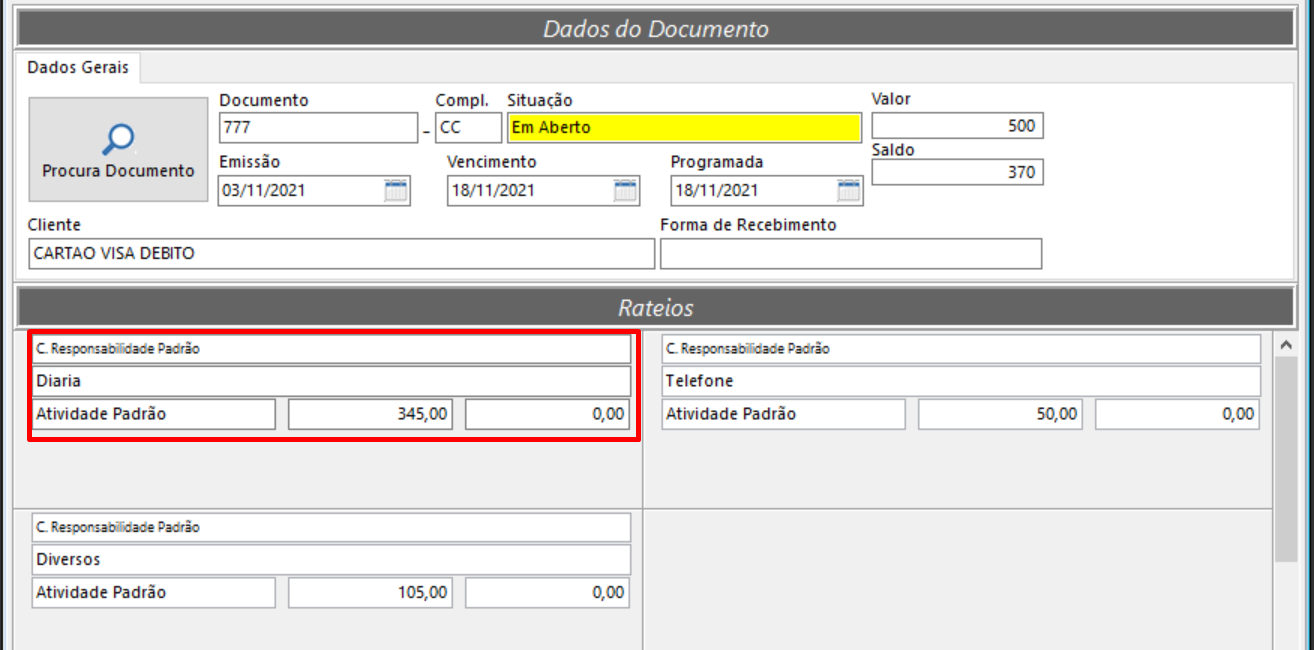The width and height of the screenshot is (1314, 650).
Task: Select the Dados Gerais tab
Action: coord(78,67)
